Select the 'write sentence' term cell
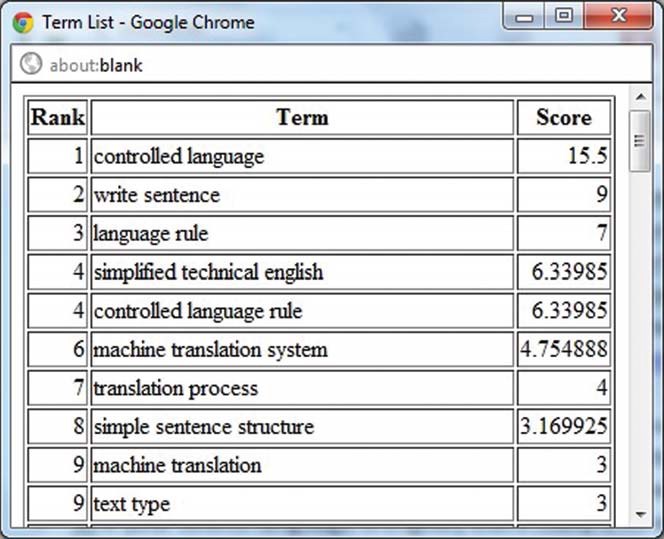Viewport: 664px width, 539px height. tap(302, 195)
